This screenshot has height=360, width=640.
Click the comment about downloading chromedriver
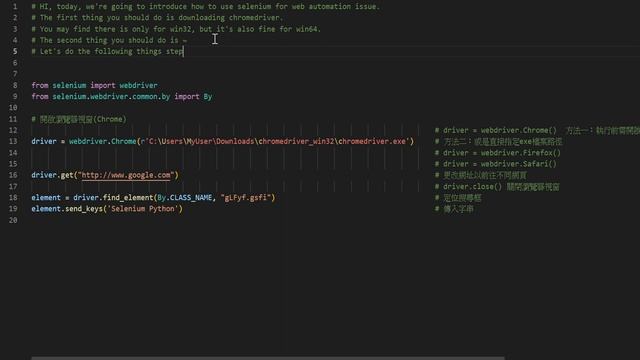pos(157,18)
